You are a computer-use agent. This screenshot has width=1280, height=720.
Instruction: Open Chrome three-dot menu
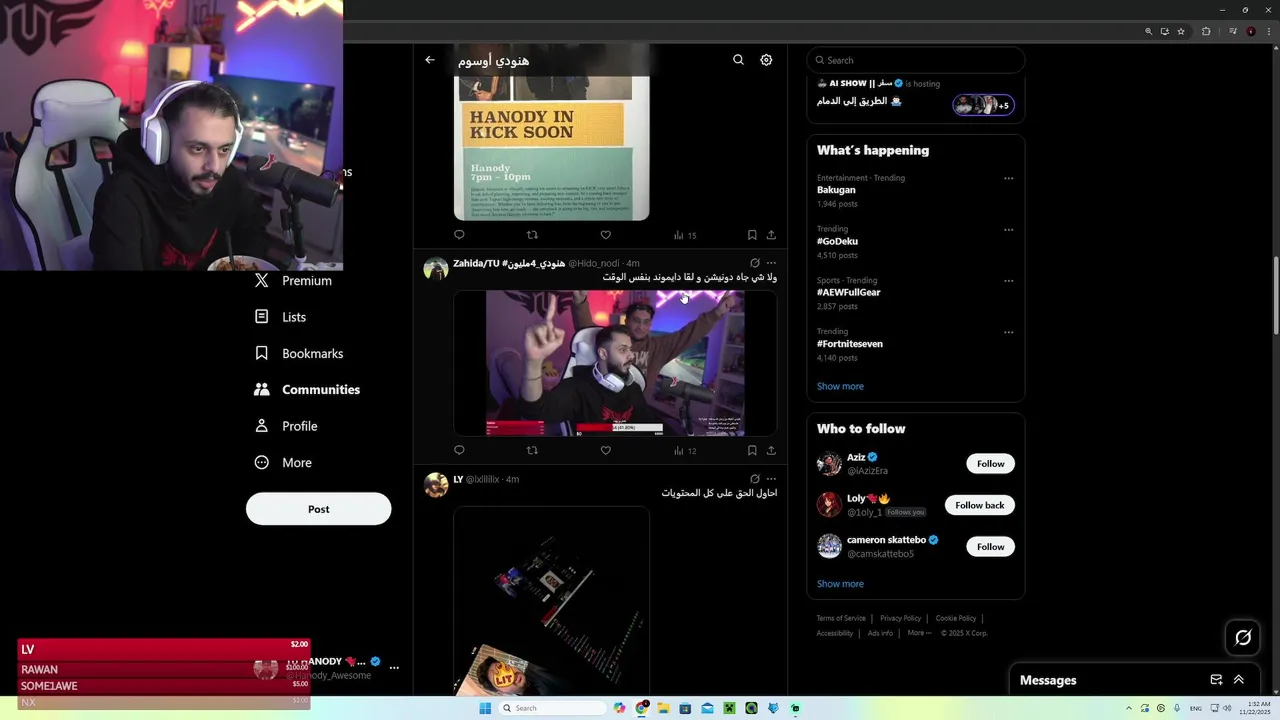1267,31
